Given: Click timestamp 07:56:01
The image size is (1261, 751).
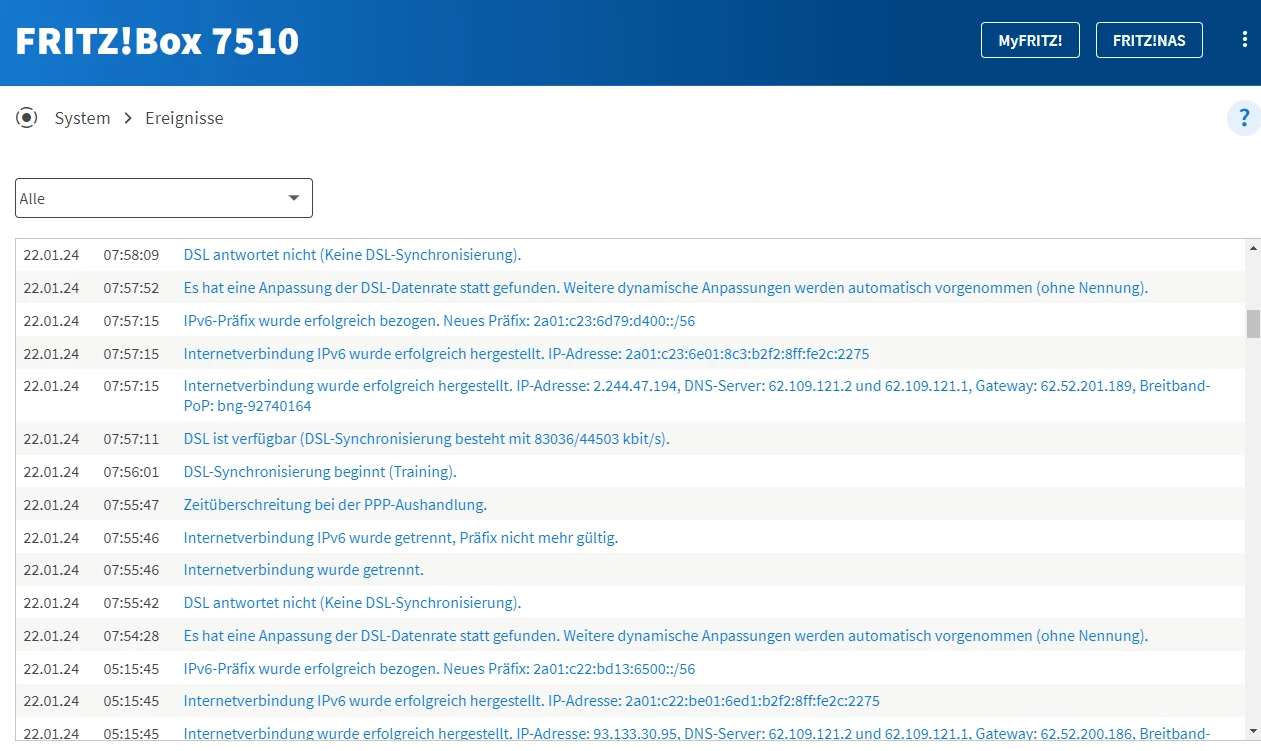Looking at the screenshot, I should [x=131, y=472].
